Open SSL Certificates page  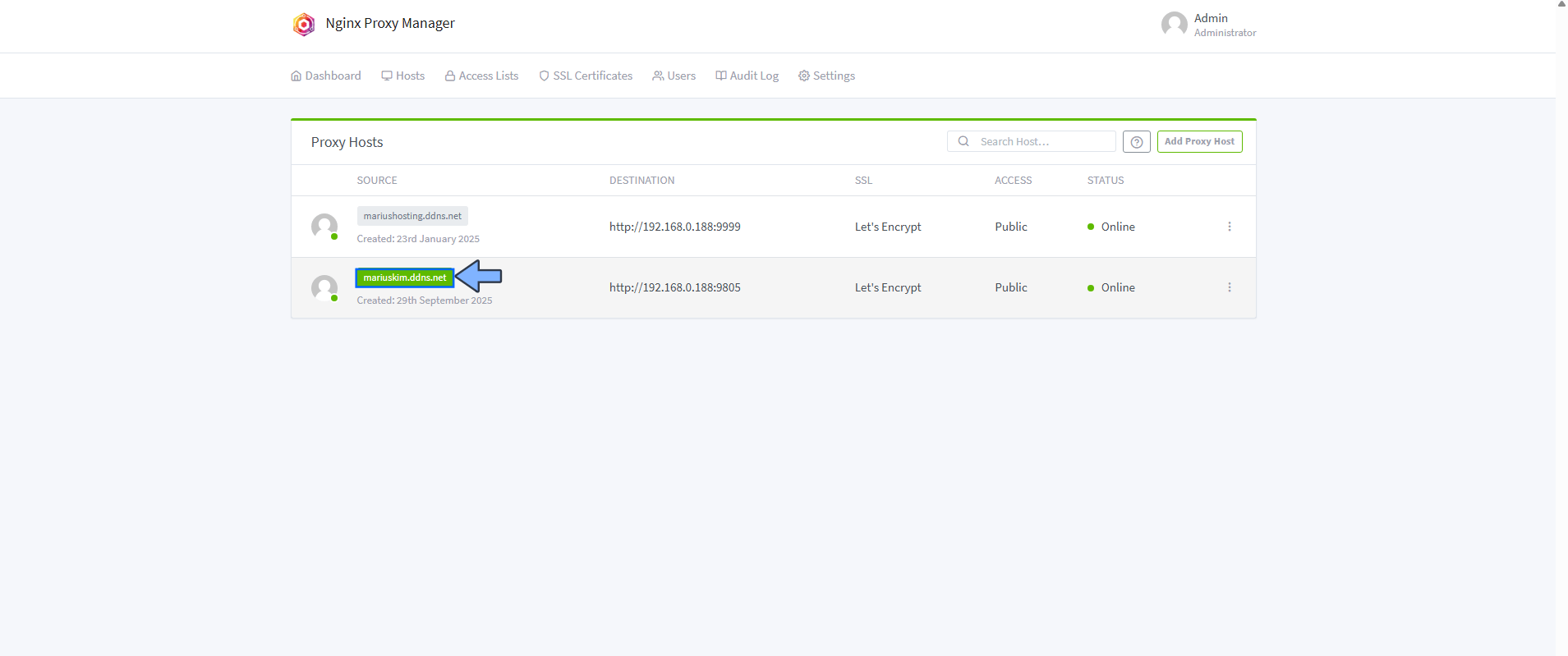[x=586, y=76]
